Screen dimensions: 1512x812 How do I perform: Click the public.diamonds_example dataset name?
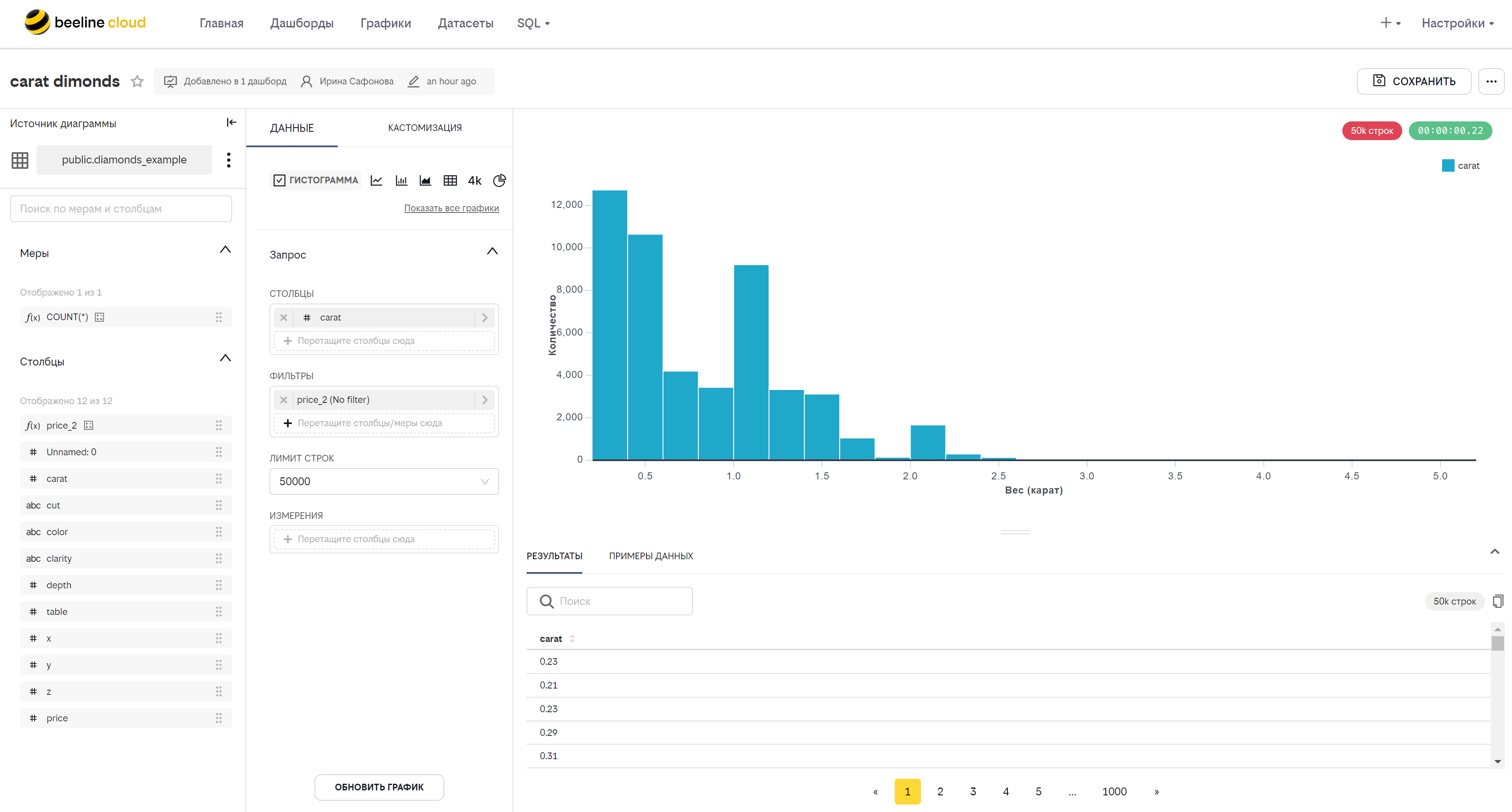point(124,160)
